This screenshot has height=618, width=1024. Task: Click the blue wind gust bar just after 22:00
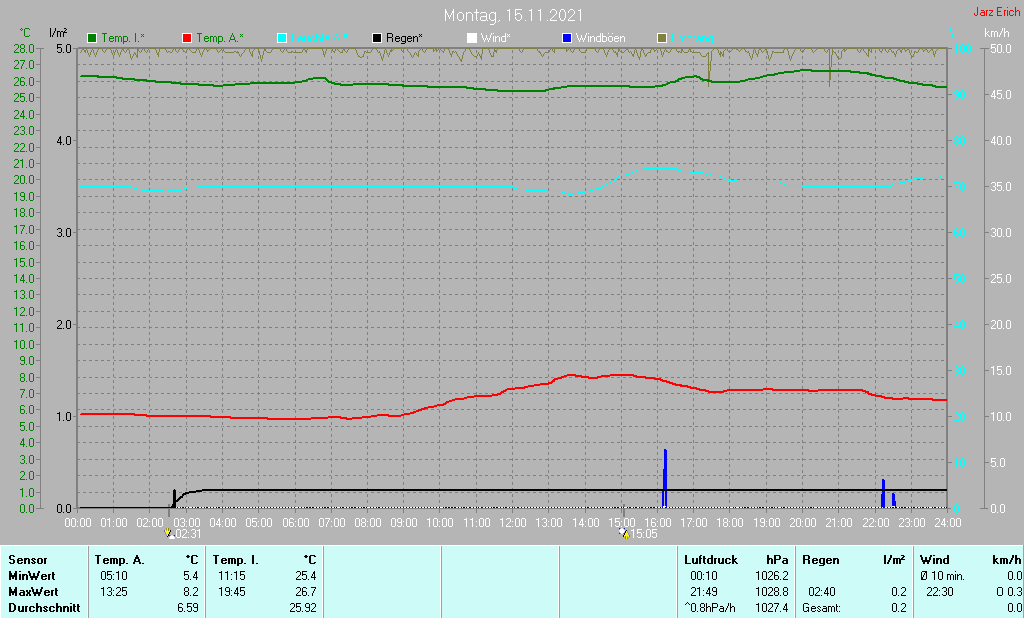[x=883, y=493]
